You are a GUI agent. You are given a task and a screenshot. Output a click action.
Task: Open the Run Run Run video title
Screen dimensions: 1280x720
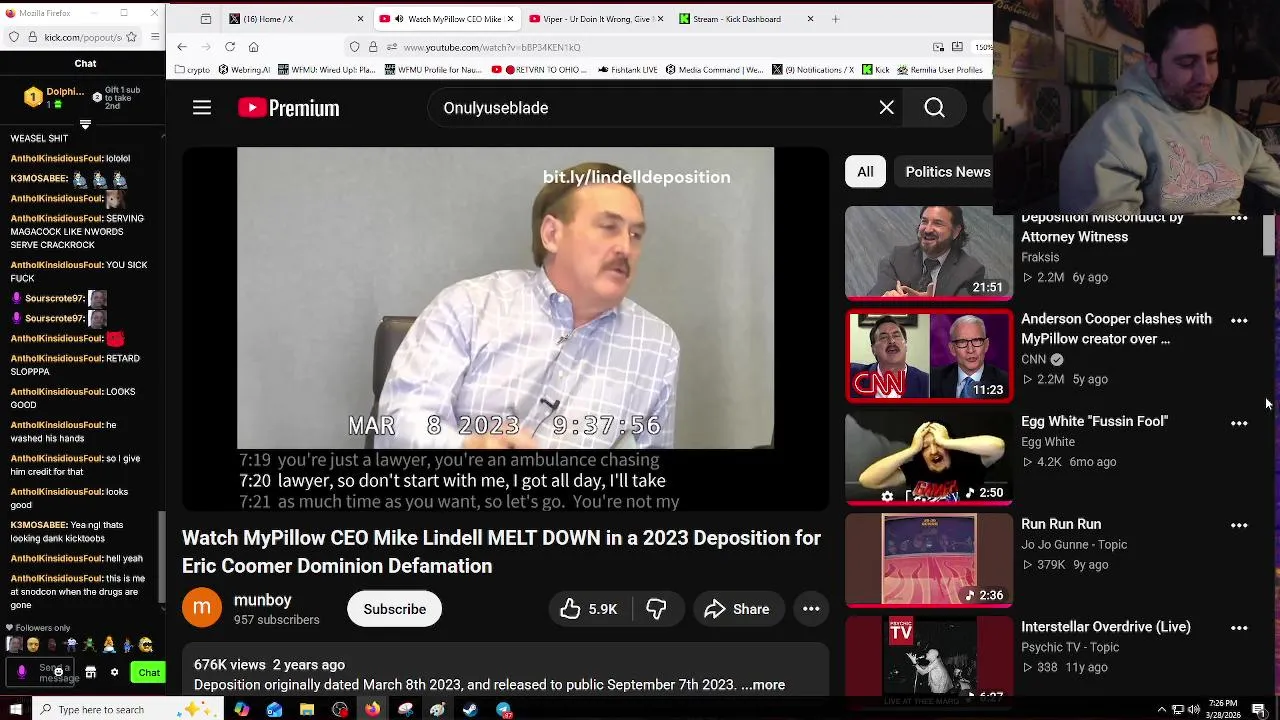(x=1061, y=524)
